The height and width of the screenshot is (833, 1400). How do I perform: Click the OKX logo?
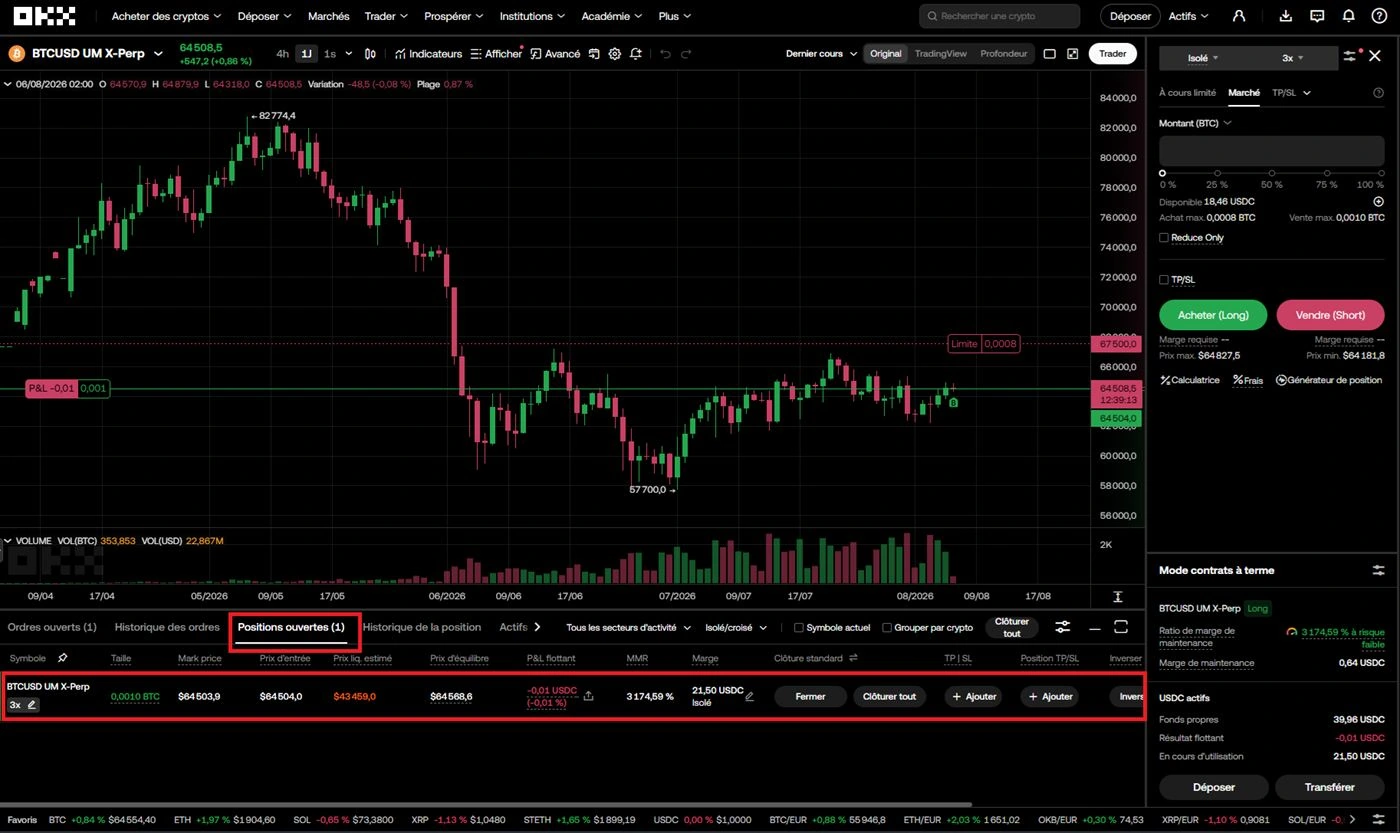[x=45, y=16]
